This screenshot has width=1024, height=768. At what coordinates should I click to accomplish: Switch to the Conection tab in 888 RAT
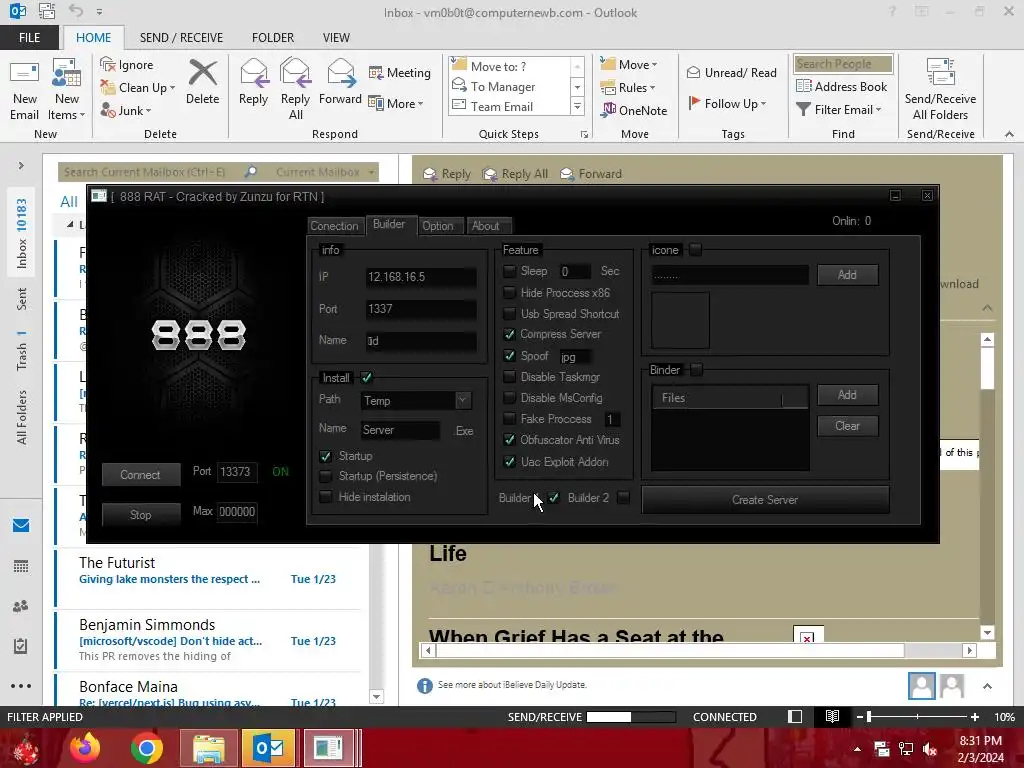click(x=334, y=226)
